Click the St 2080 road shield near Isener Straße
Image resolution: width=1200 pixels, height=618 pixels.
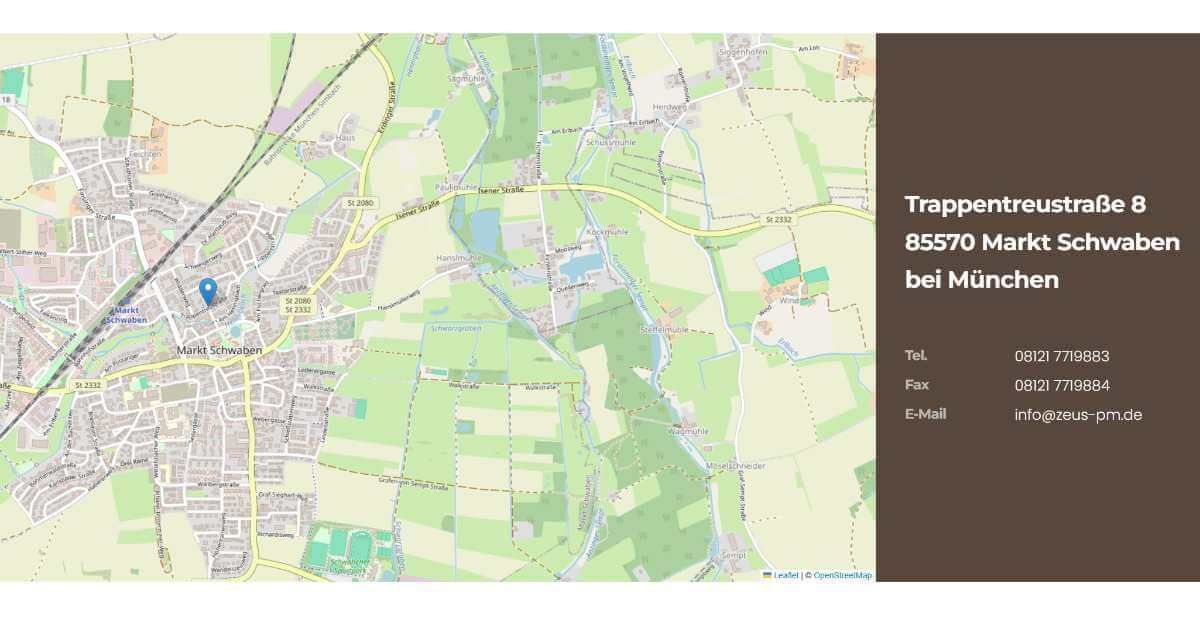359,203
